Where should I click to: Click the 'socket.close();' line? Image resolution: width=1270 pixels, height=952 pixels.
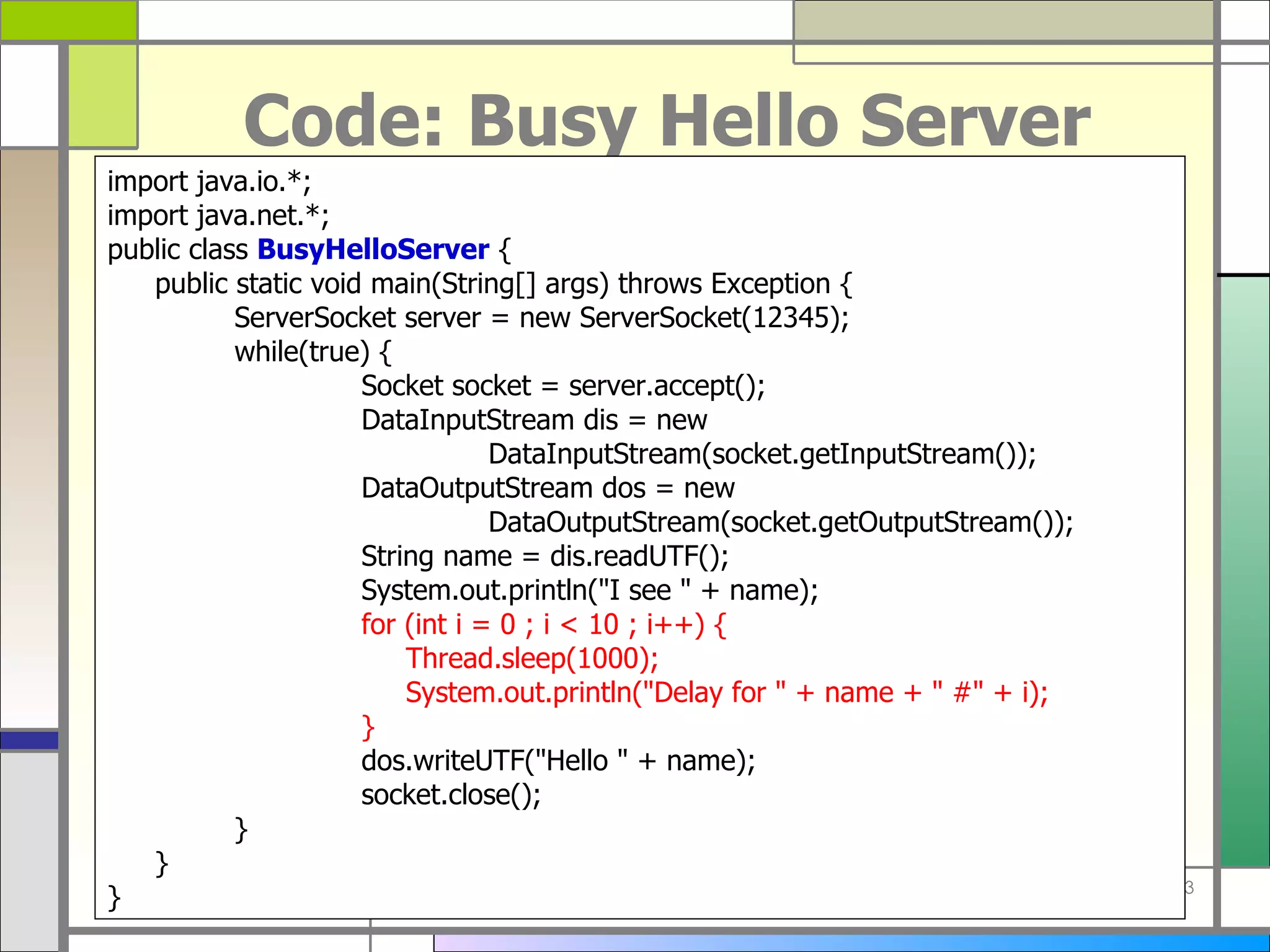pyautogui.click(x=451, y=795)
